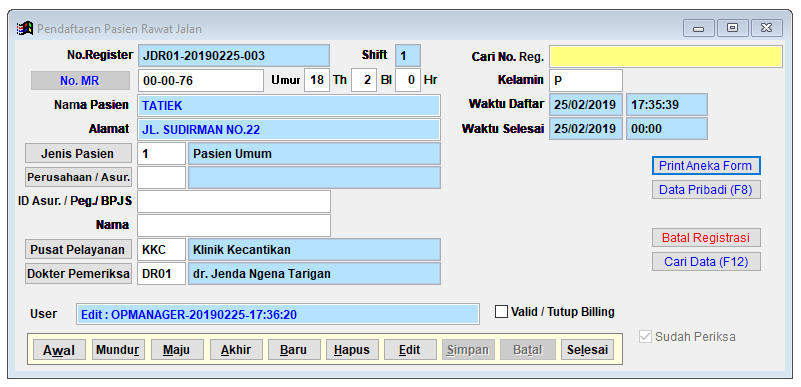Click the Waktu Daftar label

(x=506, y=104)
